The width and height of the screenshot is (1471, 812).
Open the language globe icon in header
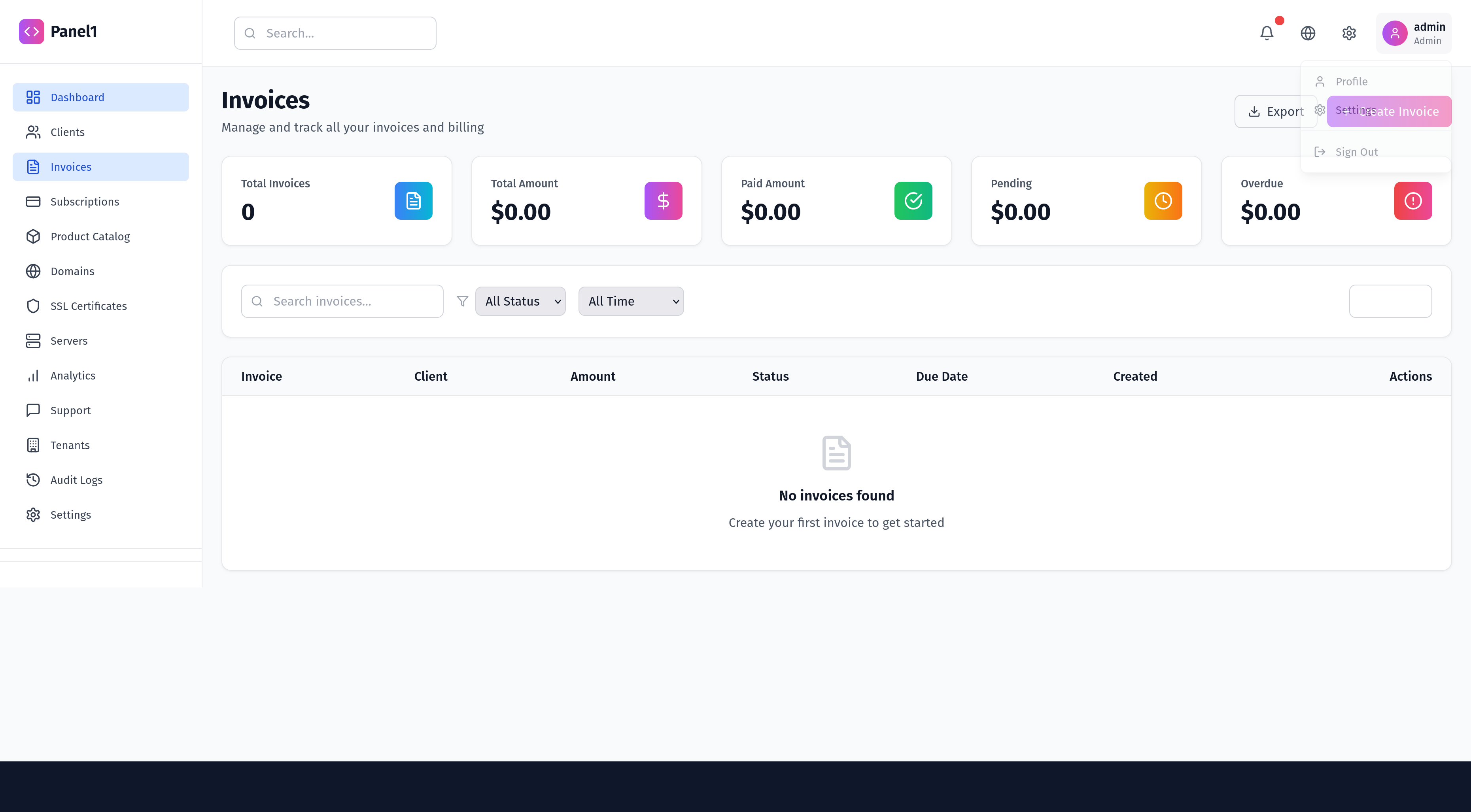(1308, 33)
